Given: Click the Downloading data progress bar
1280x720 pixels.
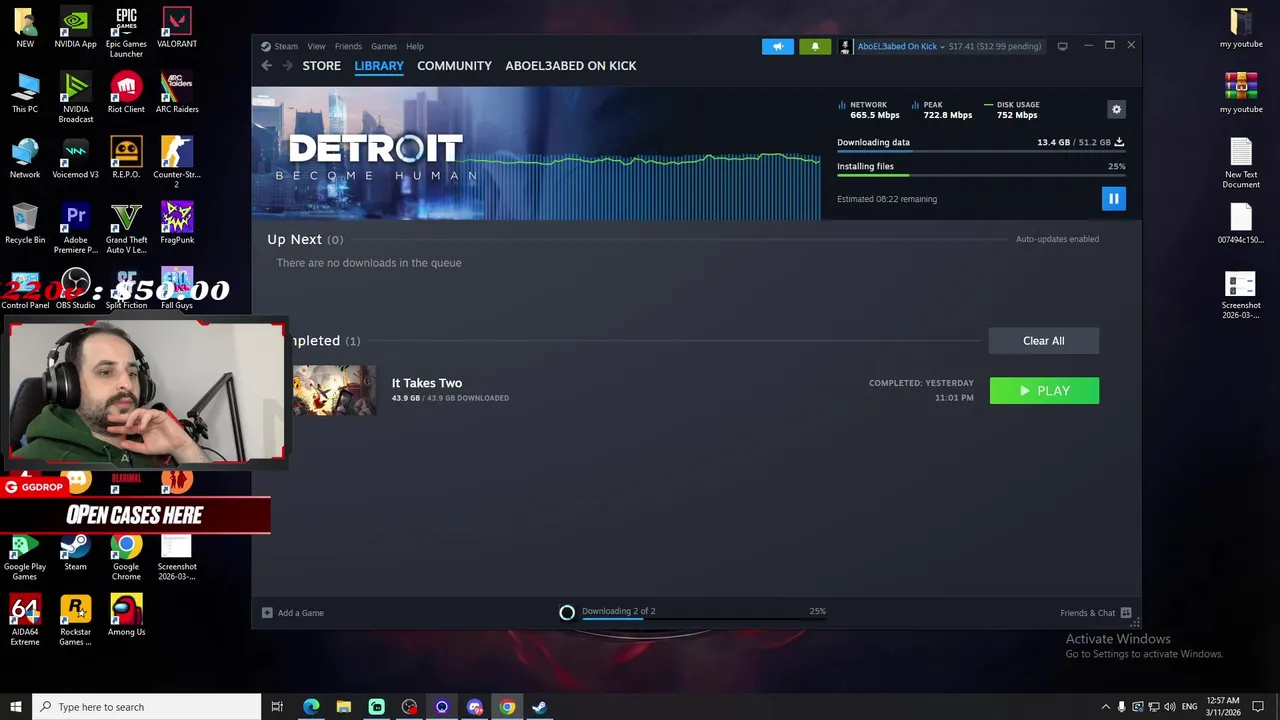Looking at the screenshot, I should coord(981,151).
